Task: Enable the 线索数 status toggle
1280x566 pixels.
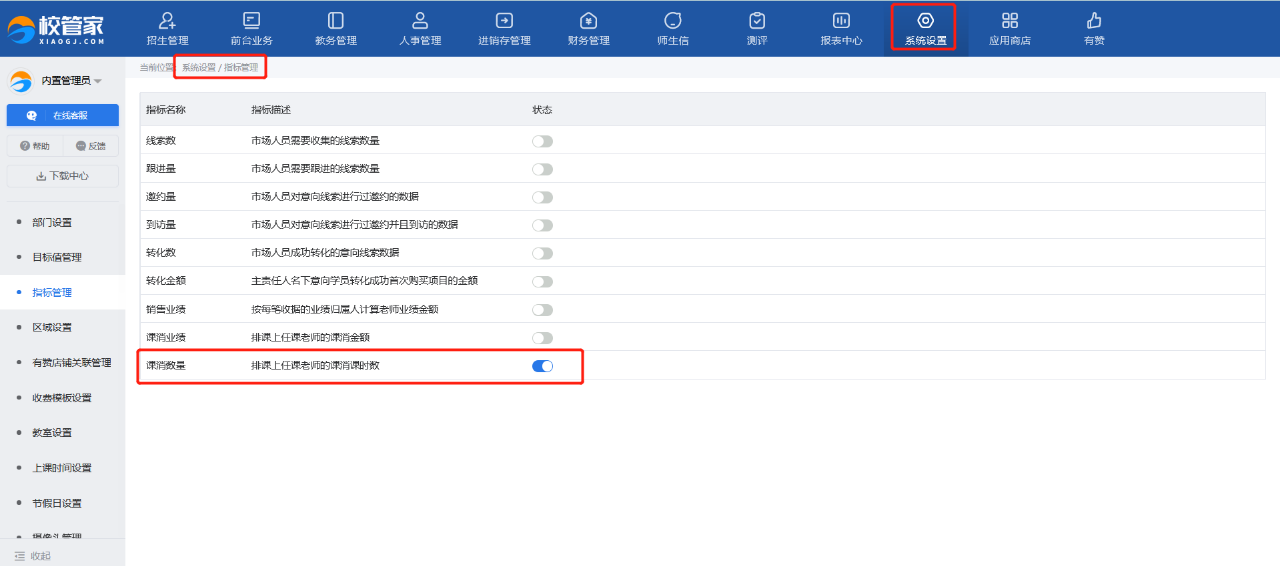Action: (542, 141)
